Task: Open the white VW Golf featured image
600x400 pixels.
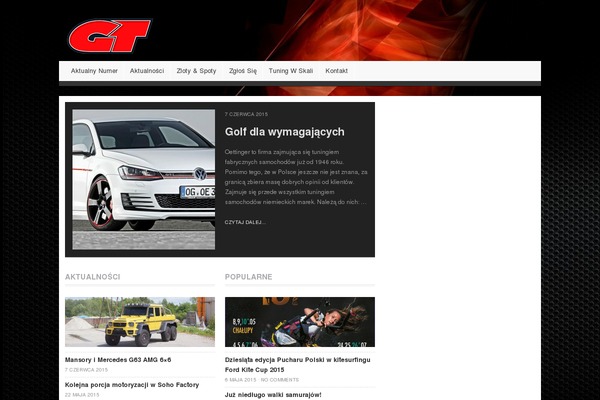Action: coord(144,180)
